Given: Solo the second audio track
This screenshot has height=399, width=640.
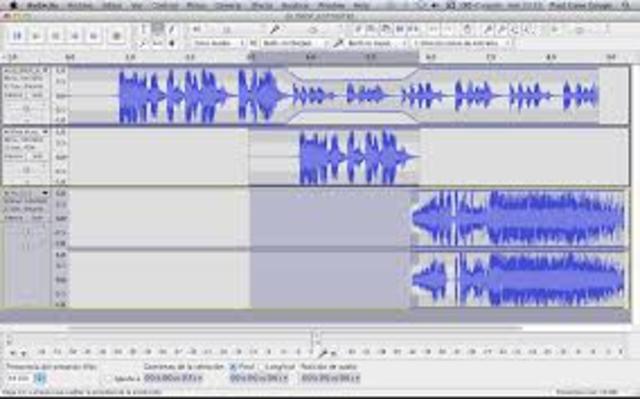Looking at the screenshot, I should 37,156.
